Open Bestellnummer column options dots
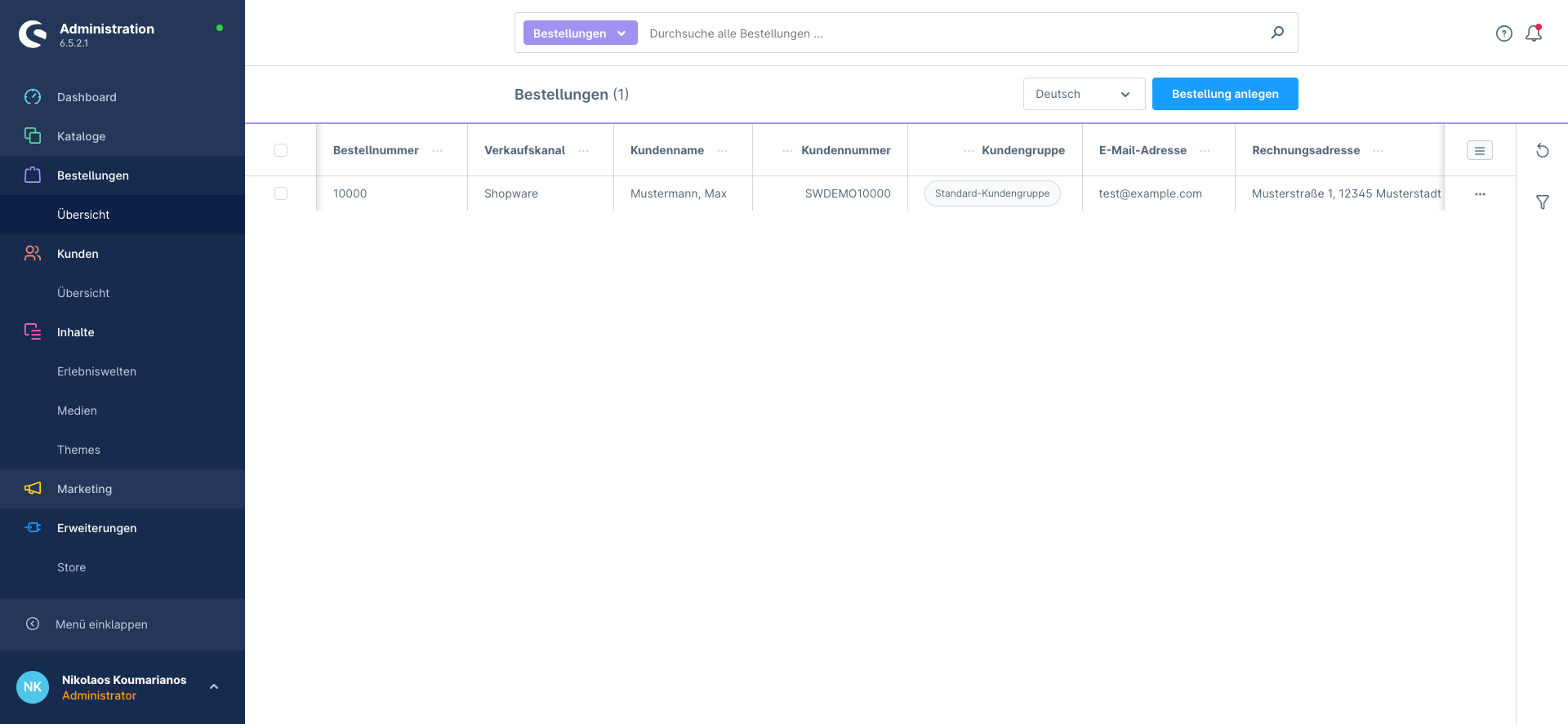 (x=438, y=151)
